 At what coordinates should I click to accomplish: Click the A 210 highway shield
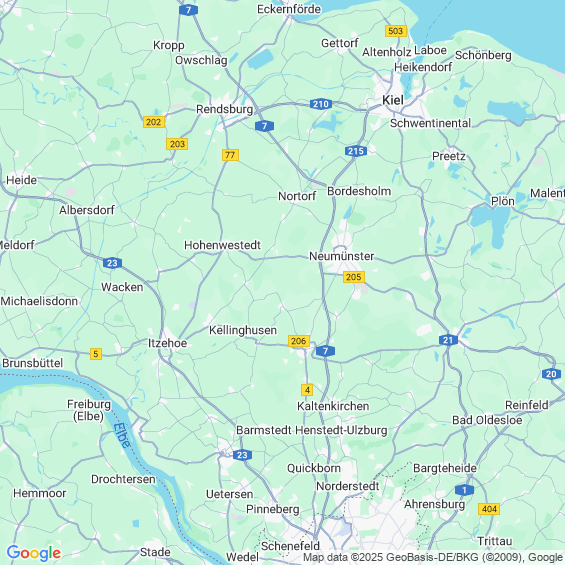click(x=321, y=104)
